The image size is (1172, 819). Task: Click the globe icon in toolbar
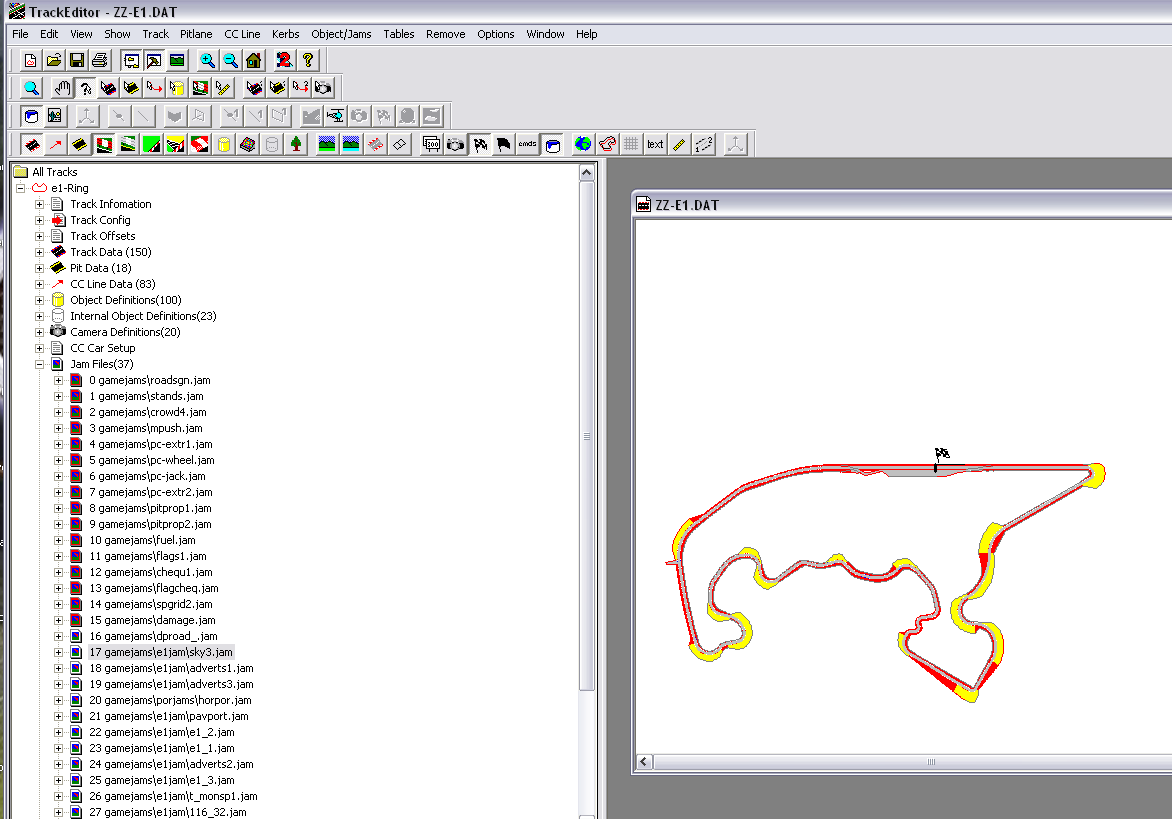point(583,144)
